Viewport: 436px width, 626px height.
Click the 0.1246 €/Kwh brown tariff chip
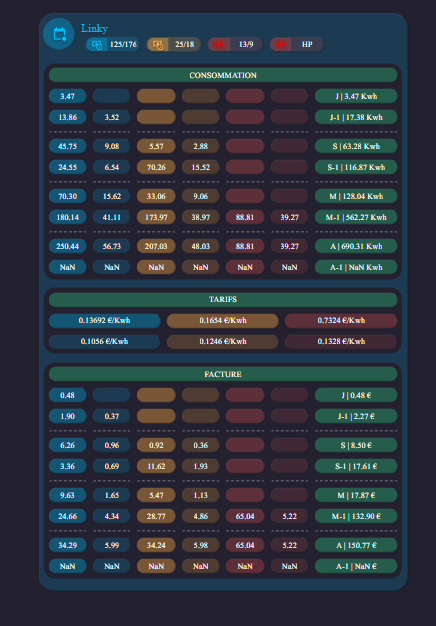pos(223,342)
